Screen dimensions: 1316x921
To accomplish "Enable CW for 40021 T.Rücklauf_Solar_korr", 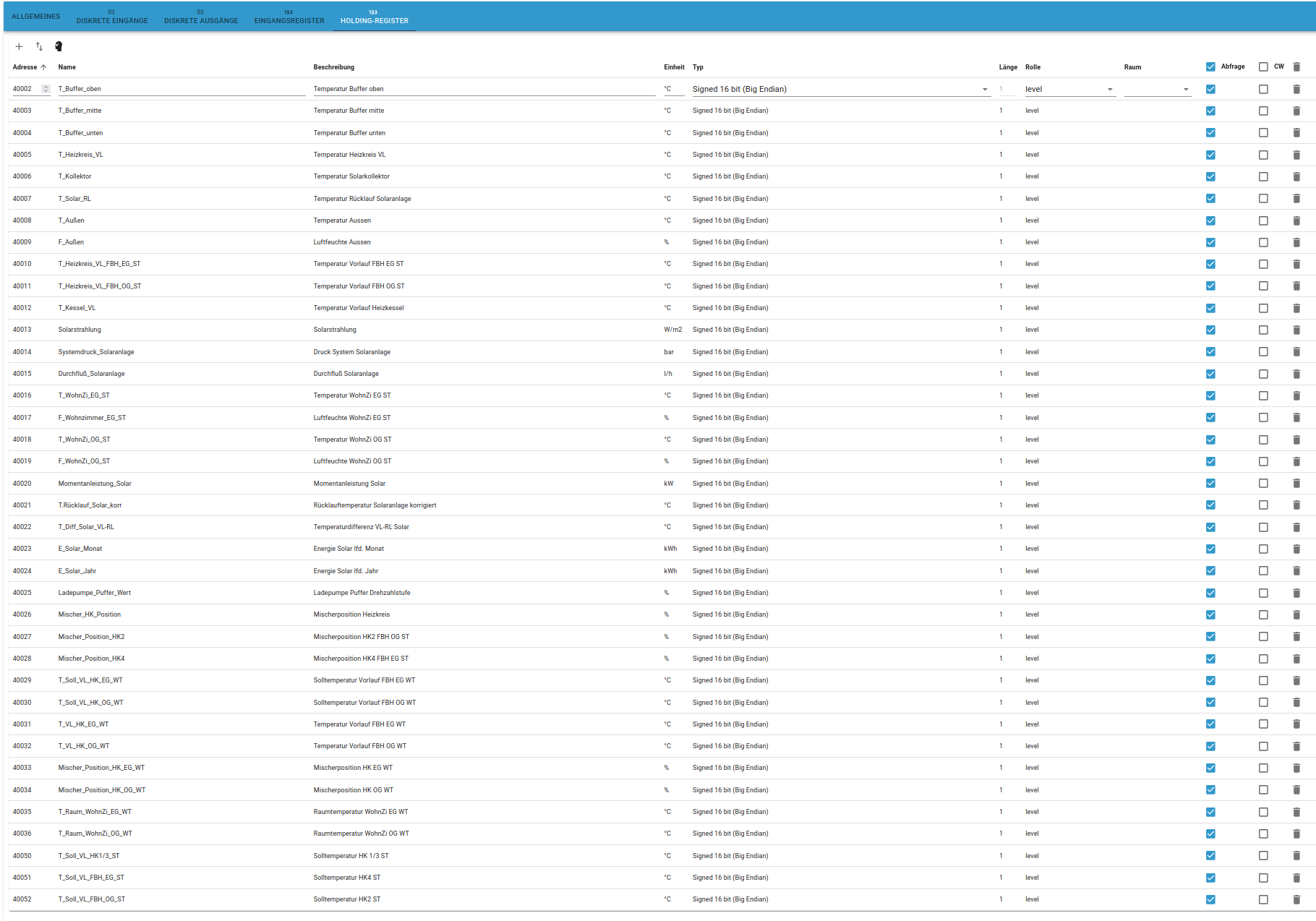I will (1263, 505).
